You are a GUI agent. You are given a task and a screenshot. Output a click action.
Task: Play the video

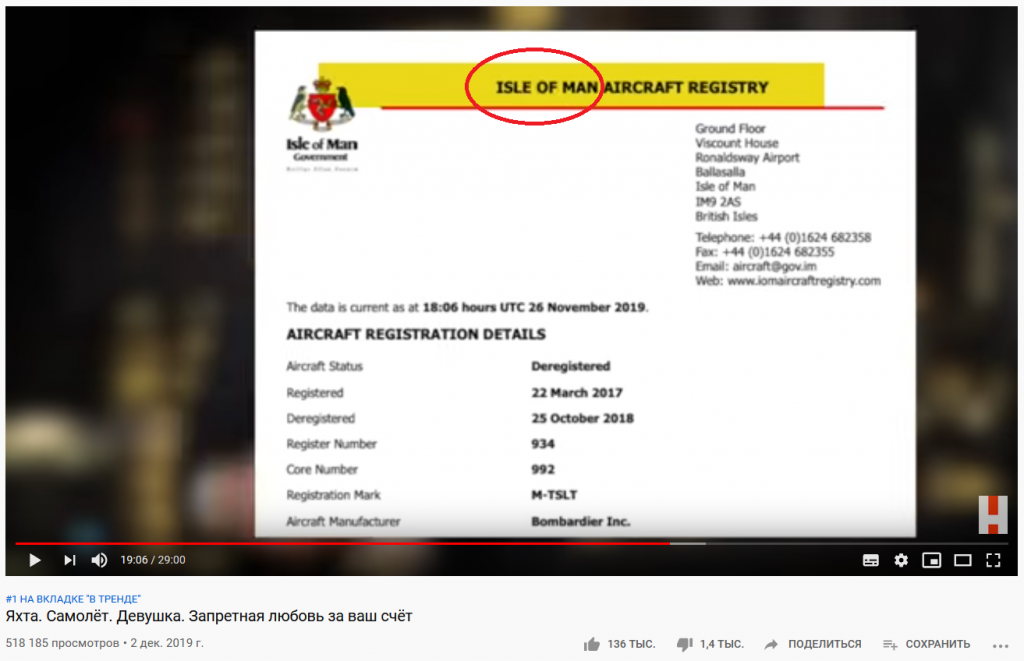[x=35, y=560]
